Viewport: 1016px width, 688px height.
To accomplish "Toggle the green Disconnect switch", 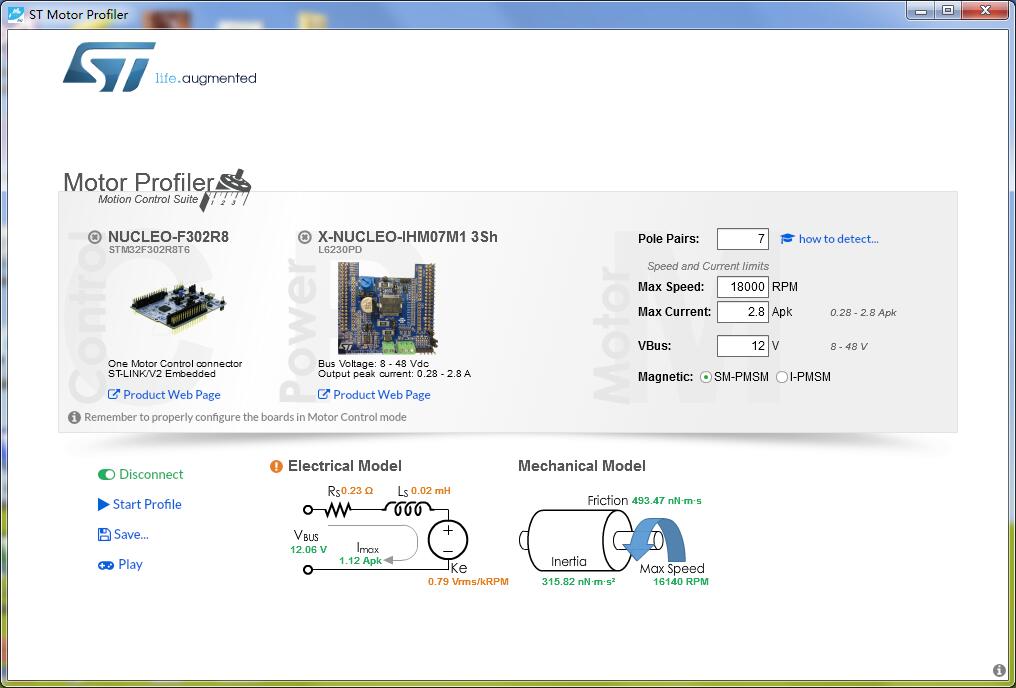I will pos(106,475).
